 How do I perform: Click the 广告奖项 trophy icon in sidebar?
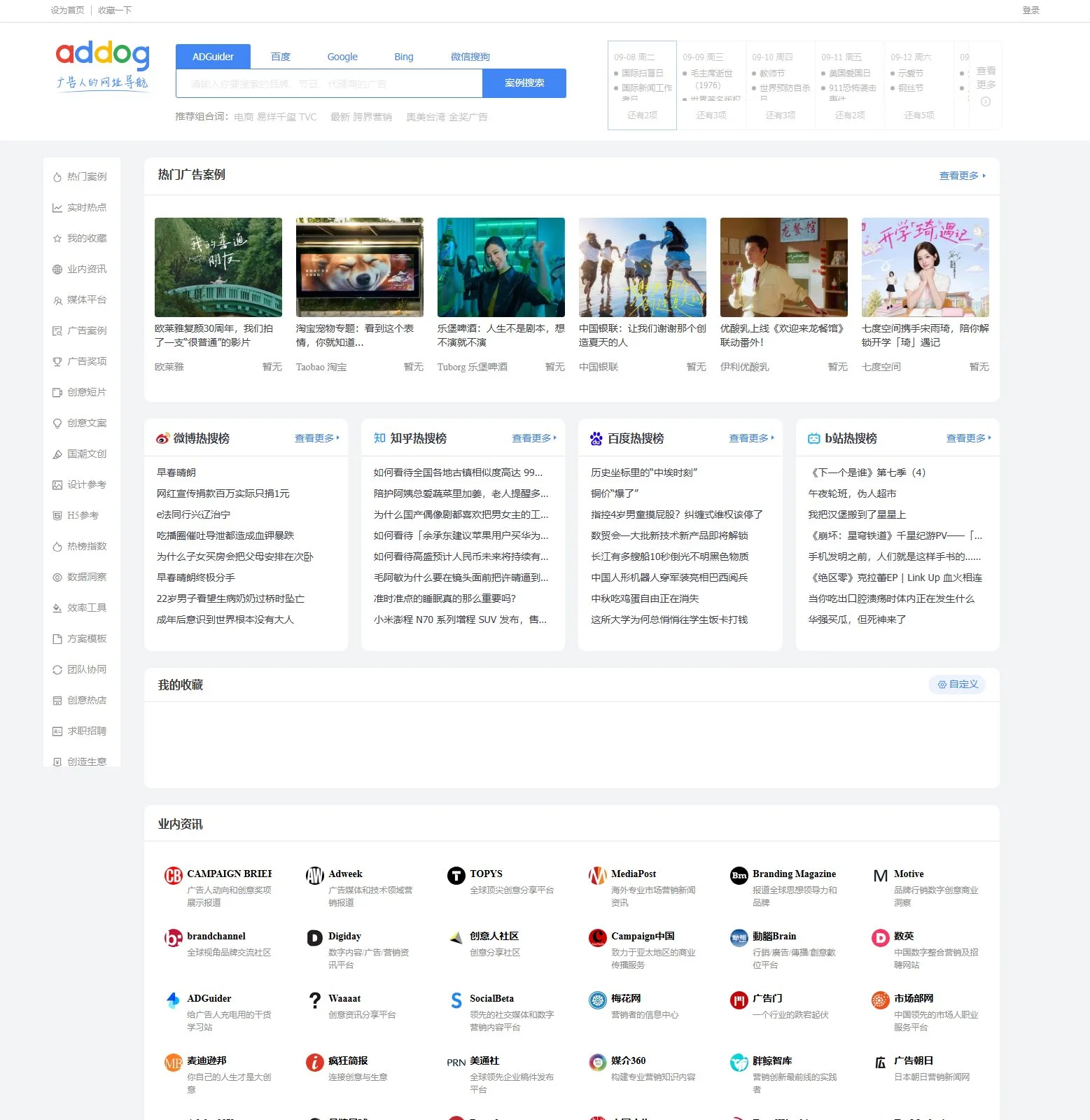click(57, 362)
